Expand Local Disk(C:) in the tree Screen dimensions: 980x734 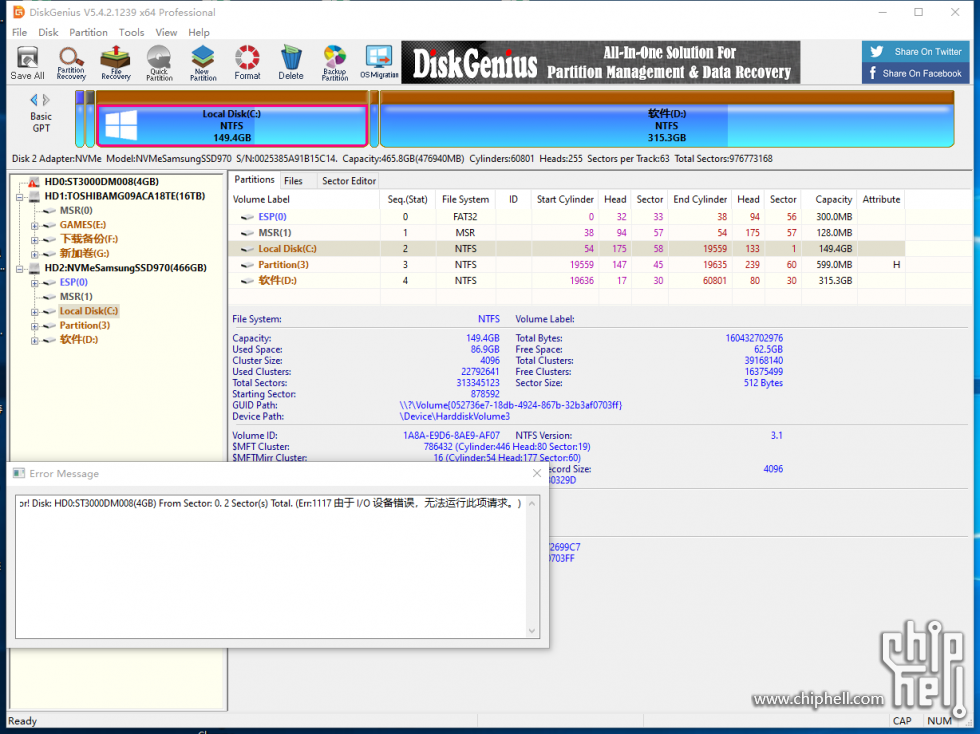tap(35, 312)
